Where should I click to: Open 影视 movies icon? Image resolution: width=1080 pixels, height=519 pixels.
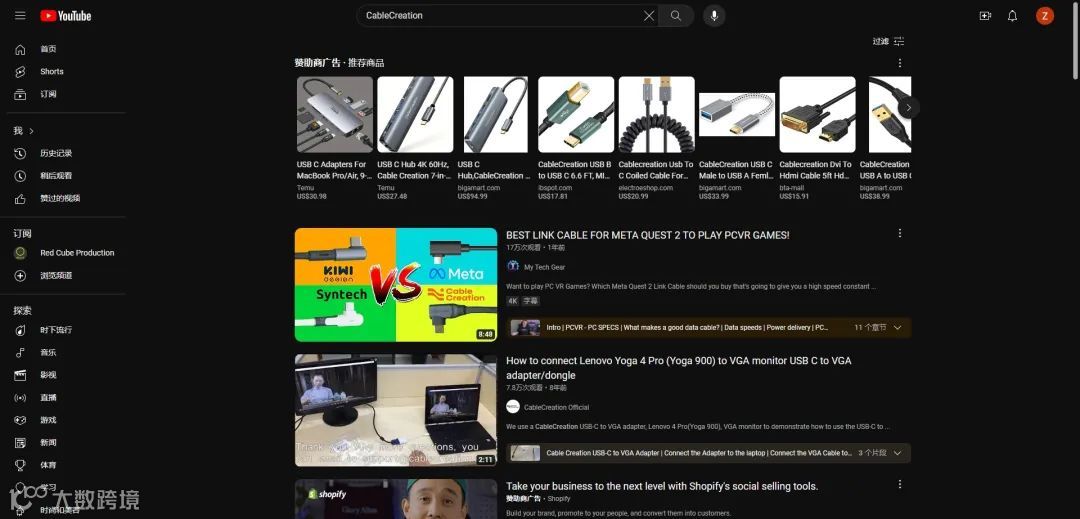[x=20, y=375]
